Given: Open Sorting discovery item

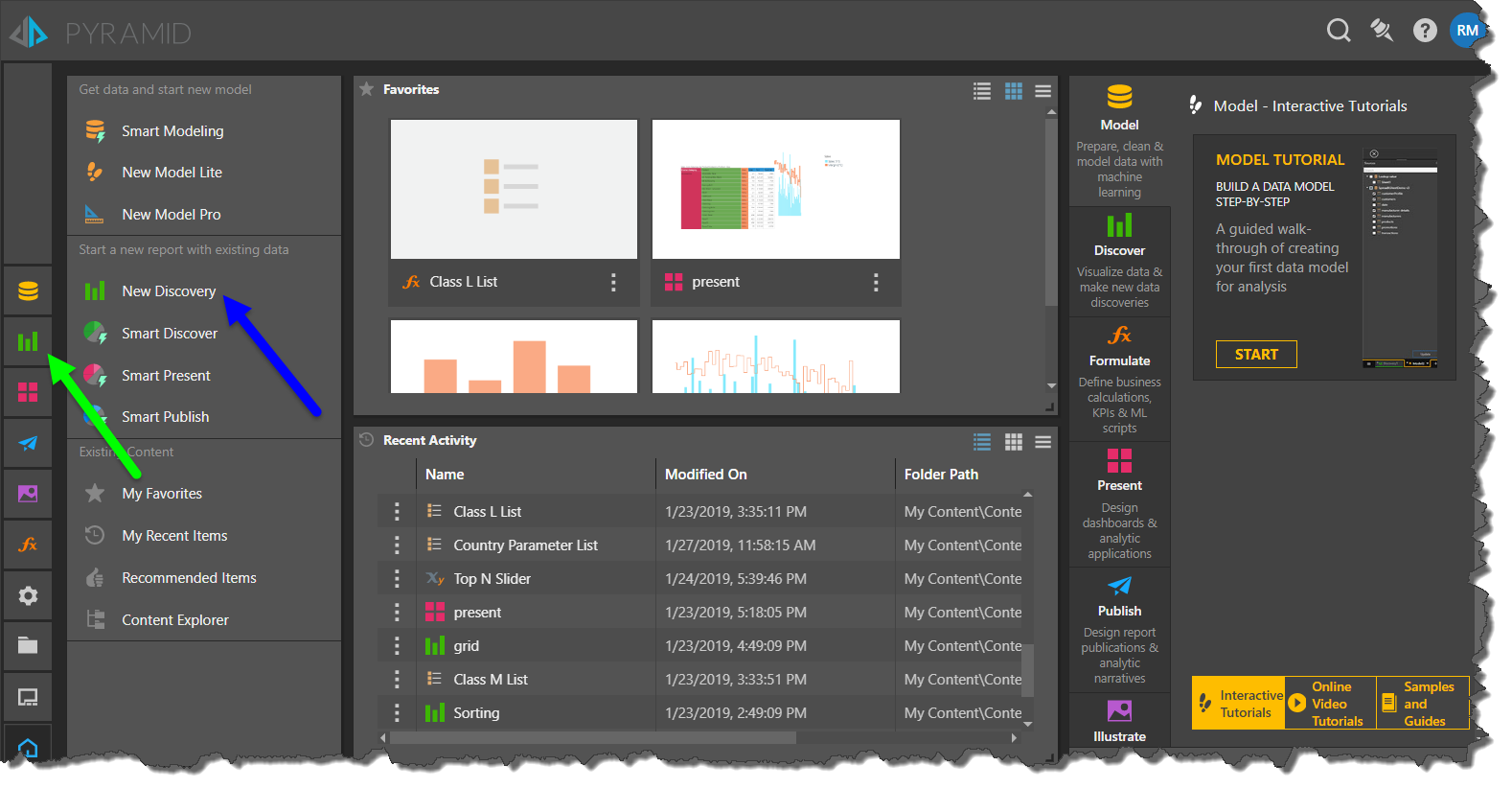Looking at the screenshot, I should (476, 713).
